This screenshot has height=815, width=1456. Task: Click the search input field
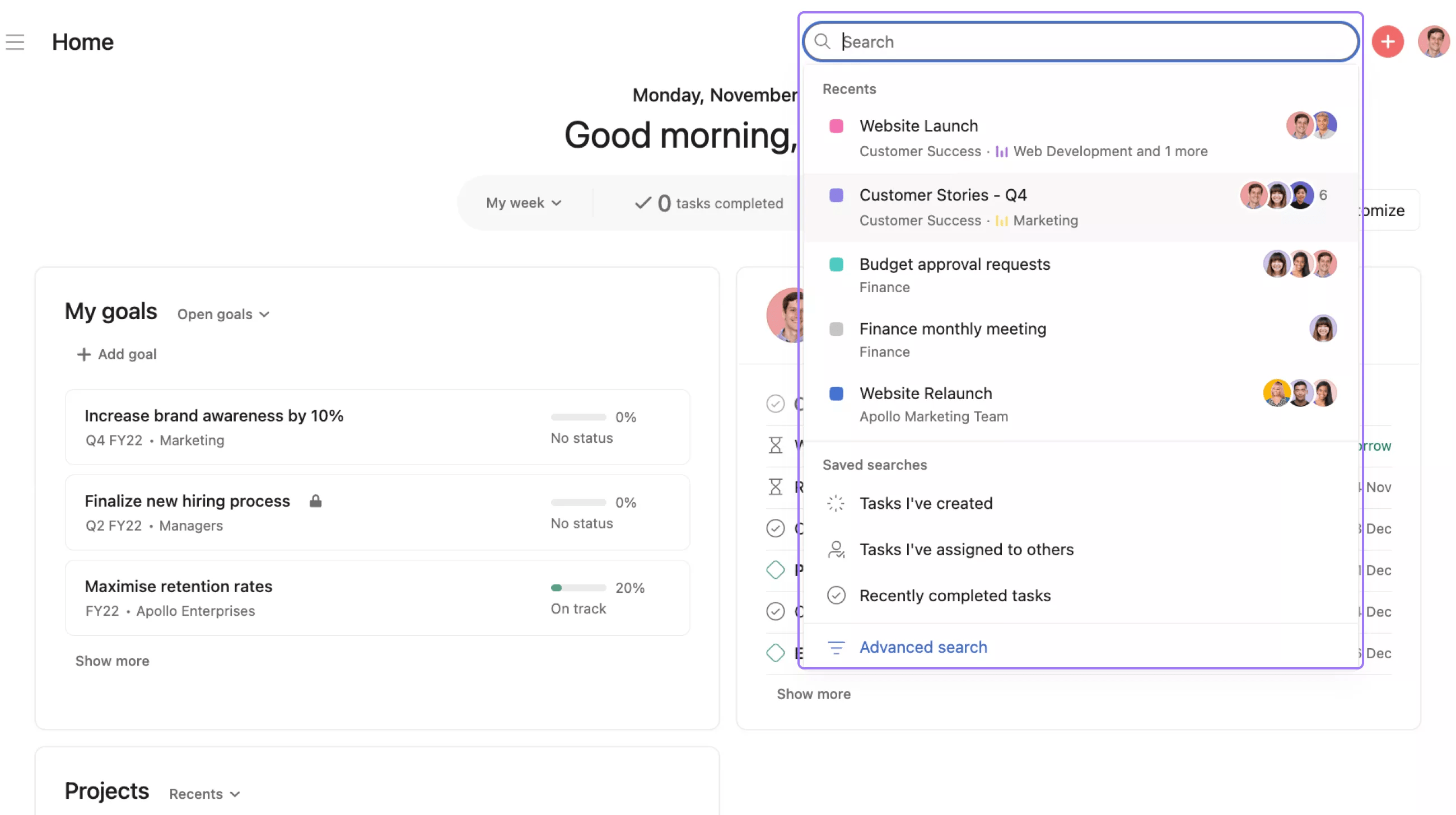[1081, 41]
